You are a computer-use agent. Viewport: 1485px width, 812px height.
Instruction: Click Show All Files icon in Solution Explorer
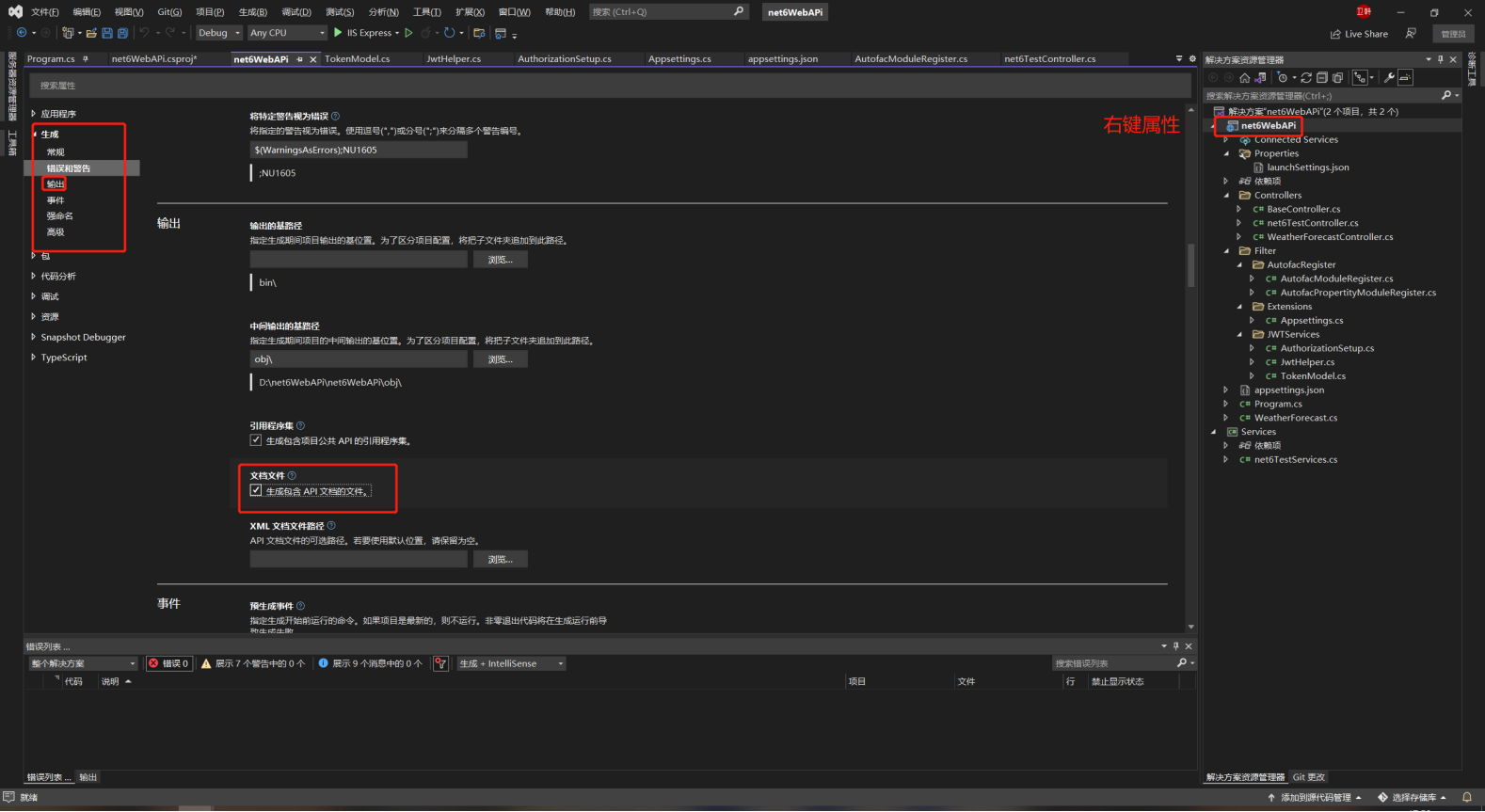tap(1337, 78)
